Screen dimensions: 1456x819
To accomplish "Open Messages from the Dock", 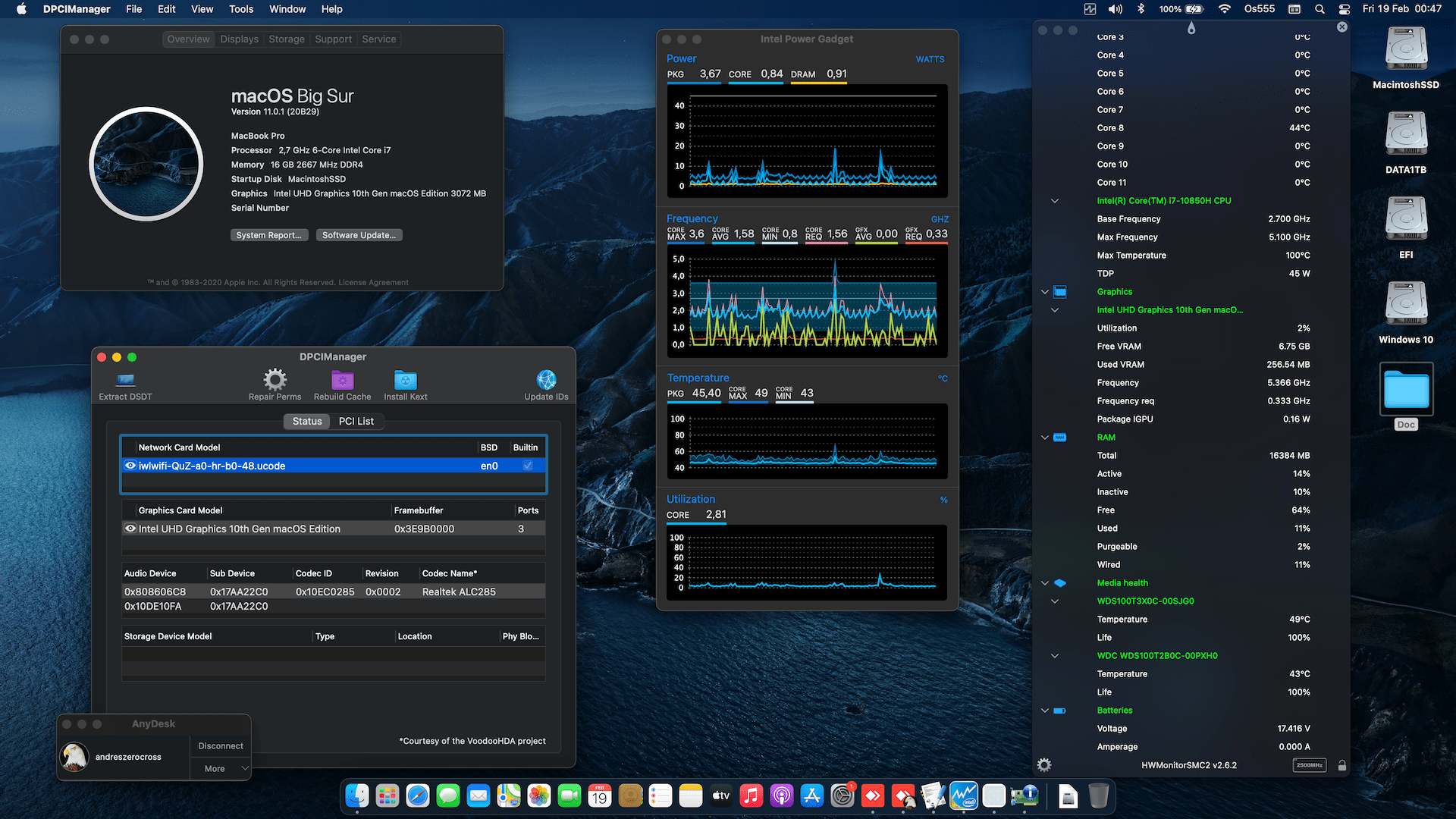I will coord(448,795).
